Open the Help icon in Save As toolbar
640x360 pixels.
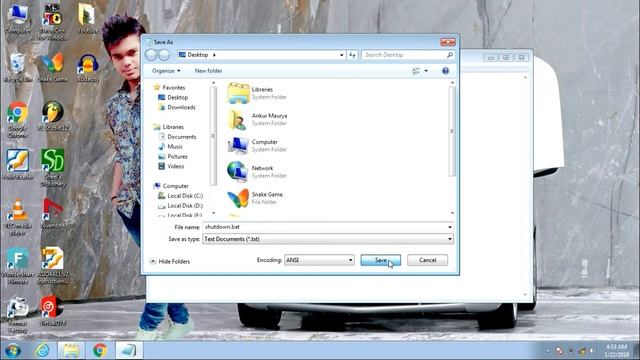(x=445, y=71)
